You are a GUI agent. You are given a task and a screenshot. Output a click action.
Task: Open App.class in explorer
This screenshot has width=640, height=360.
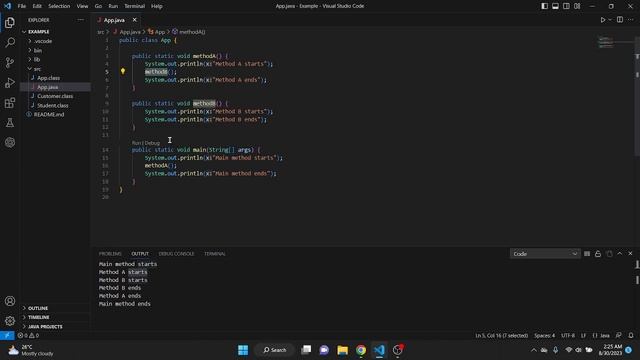56,78
